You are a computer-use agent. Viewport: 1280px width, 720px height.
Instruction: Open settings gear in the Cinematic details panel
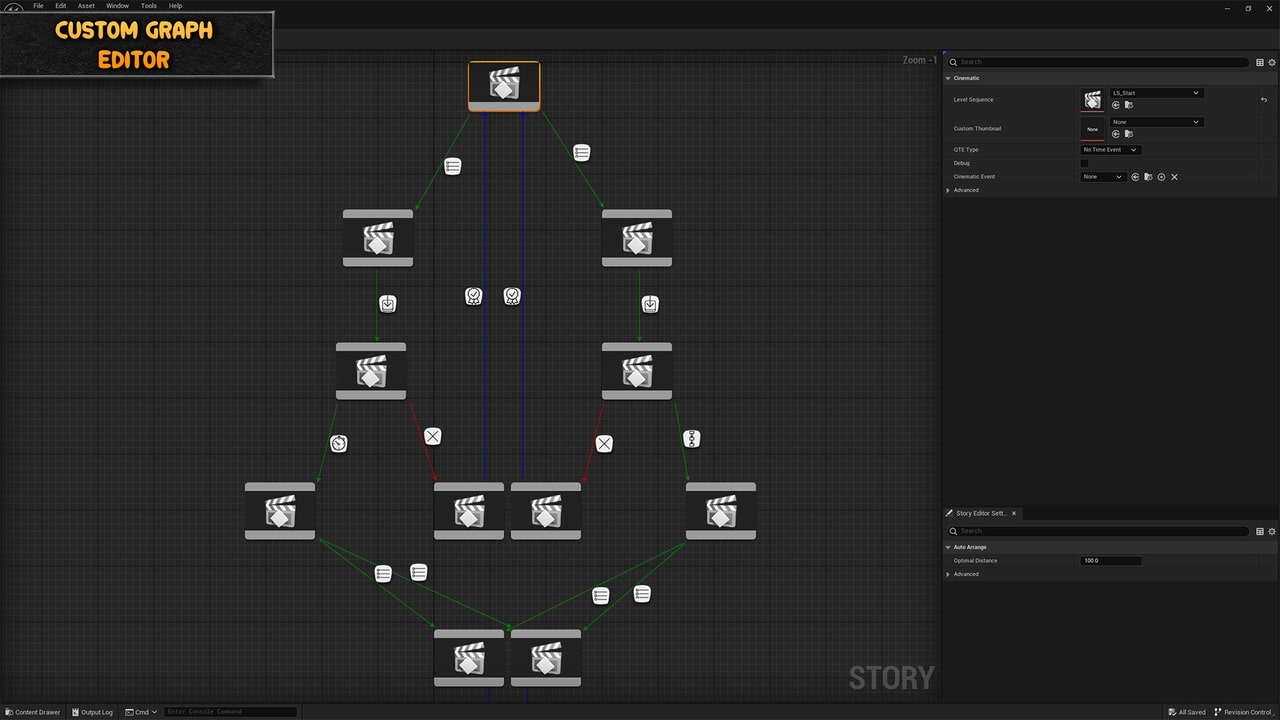point(1272,62)
